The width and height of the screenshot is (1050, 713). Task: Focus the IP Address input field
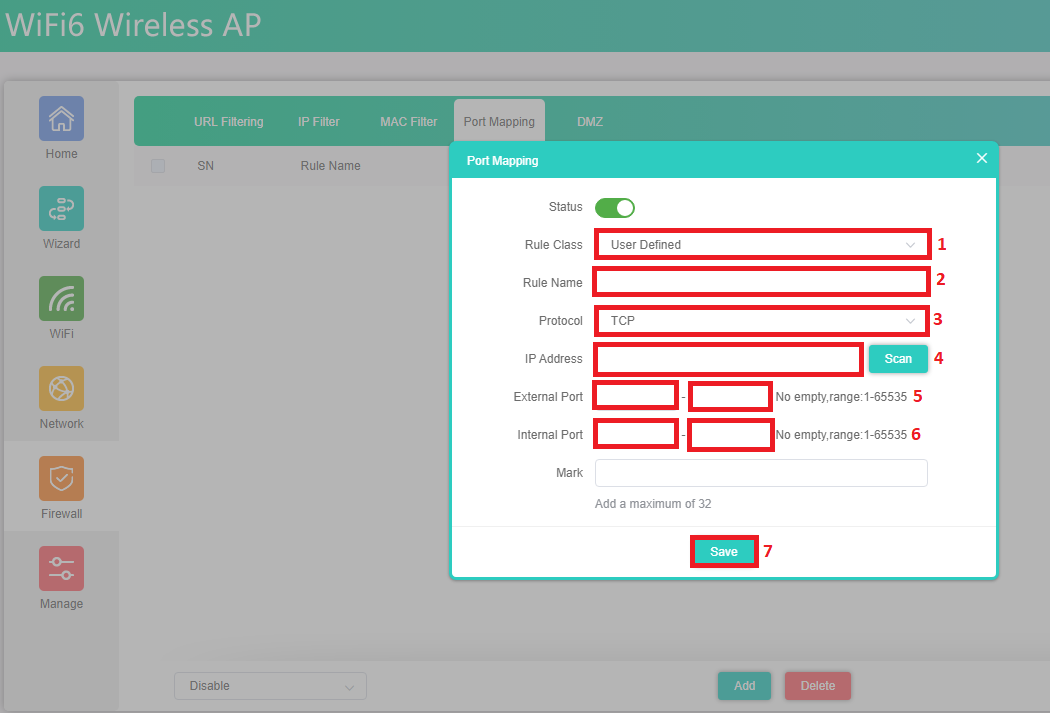click(728, 359)
